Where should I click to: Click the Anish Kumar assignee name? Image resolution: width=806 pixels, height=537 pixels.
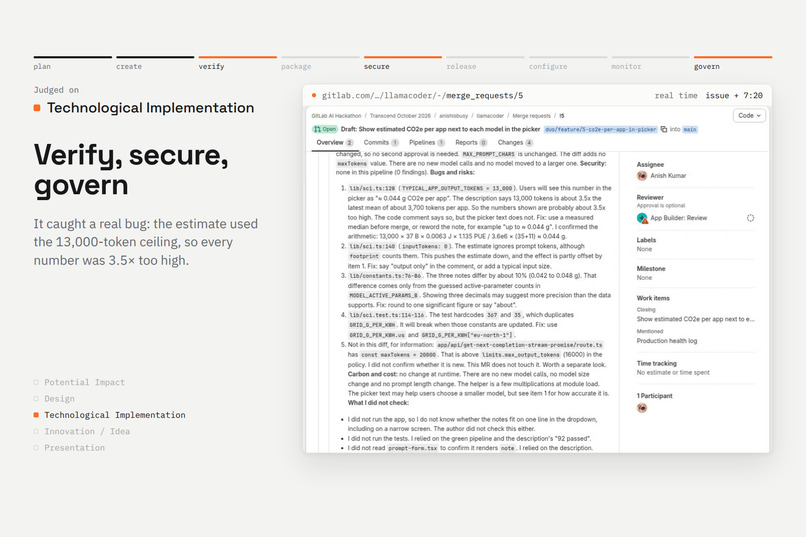tap(668, 176)
